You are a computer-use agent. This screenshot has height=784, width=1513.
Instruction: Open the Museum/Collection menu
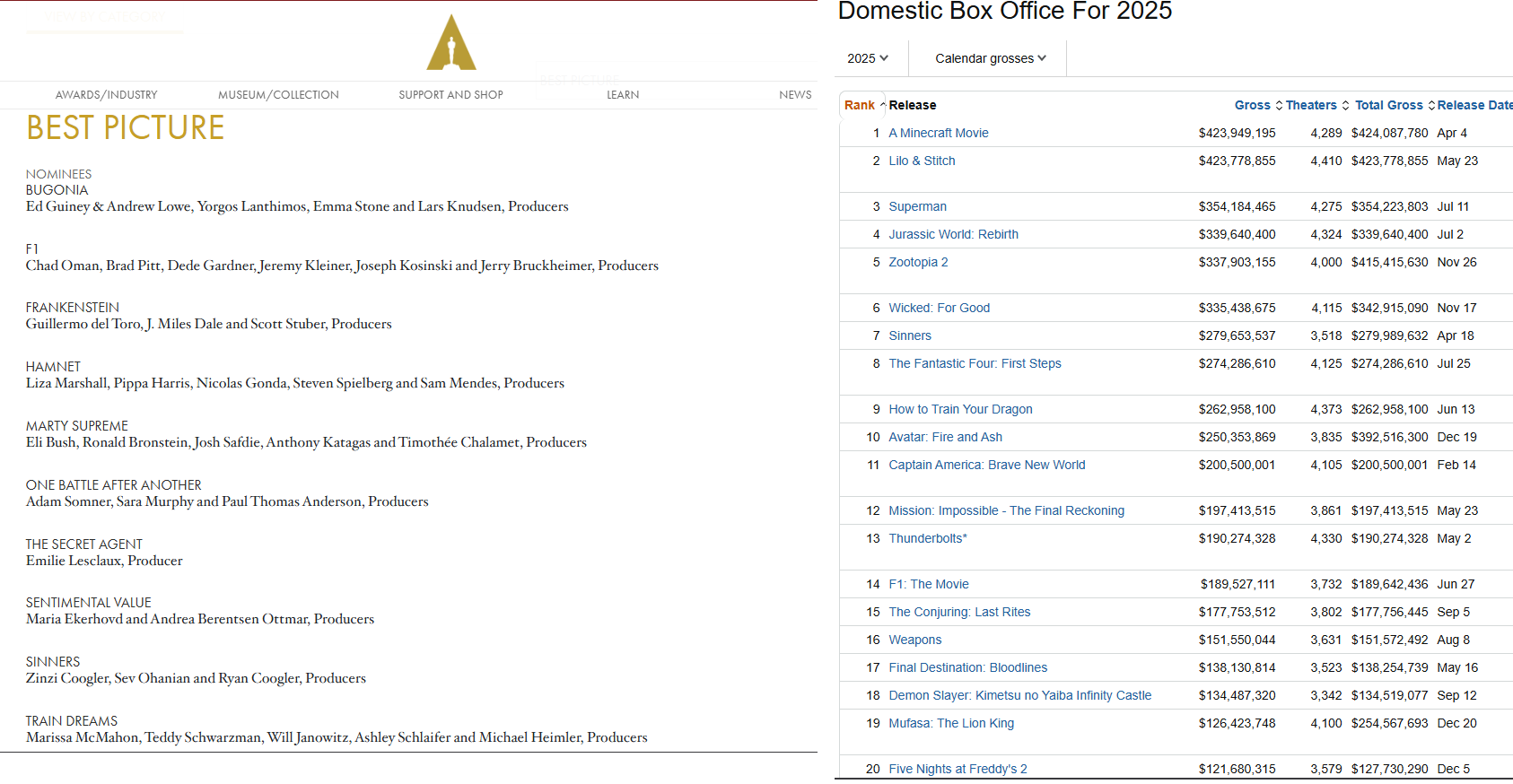coord(278,95)
